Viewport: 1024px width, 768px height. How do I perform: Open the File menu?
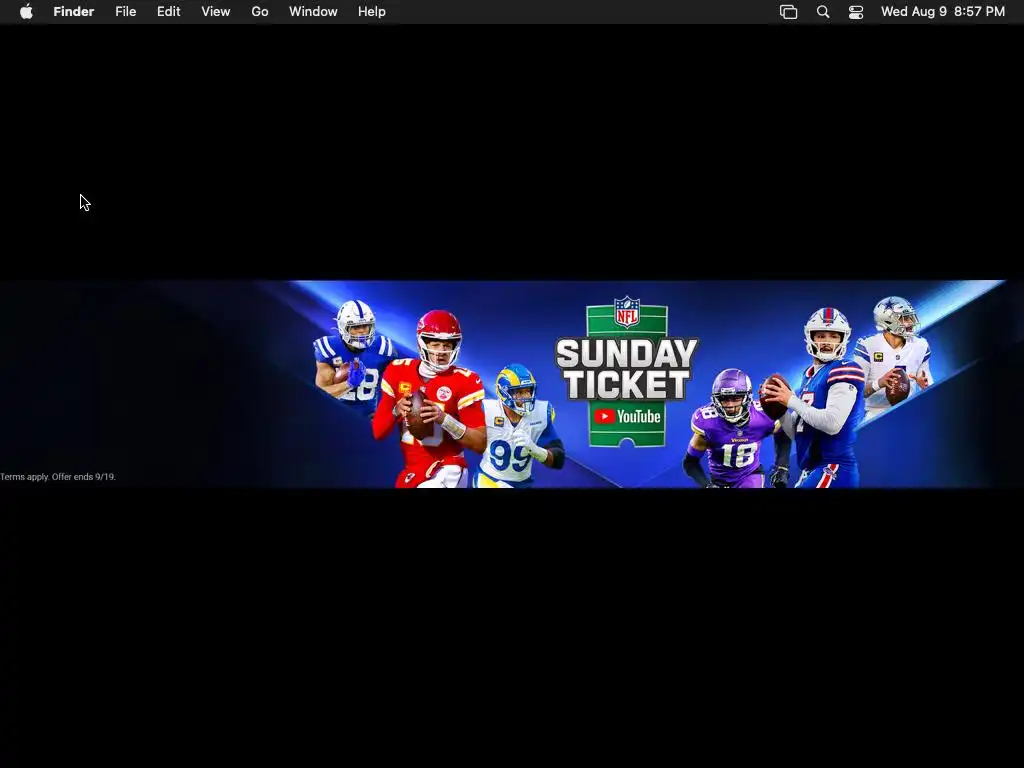pos(125,12)
